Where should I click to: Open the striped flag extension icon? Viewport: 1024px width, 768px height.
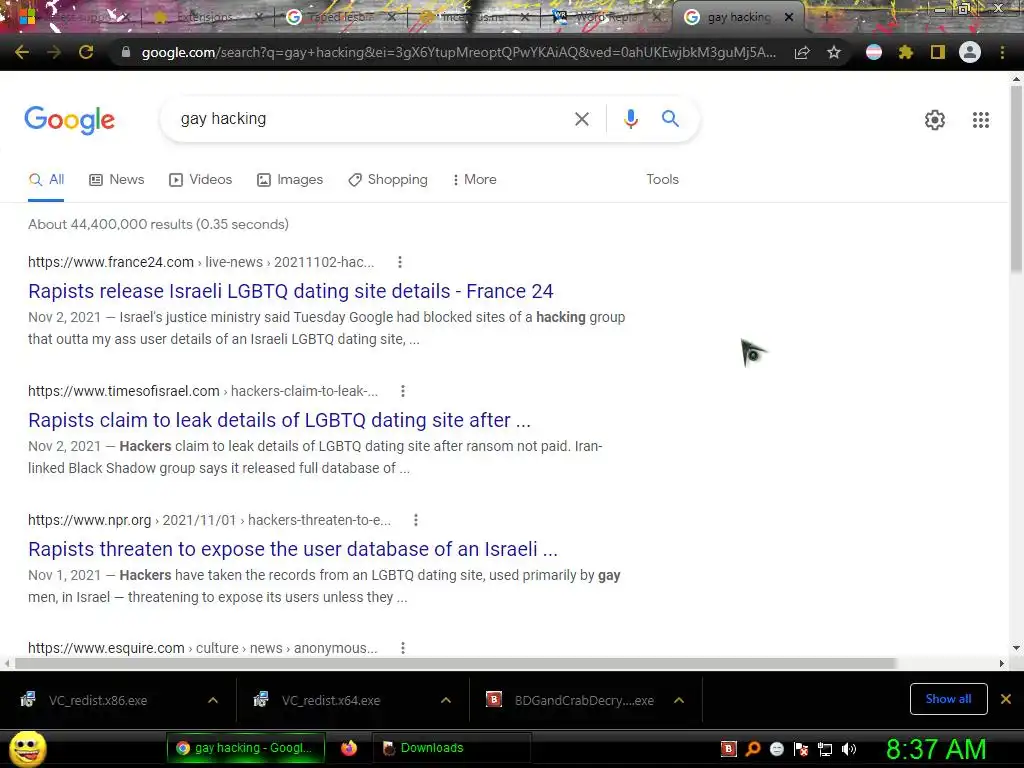point(874,52)
